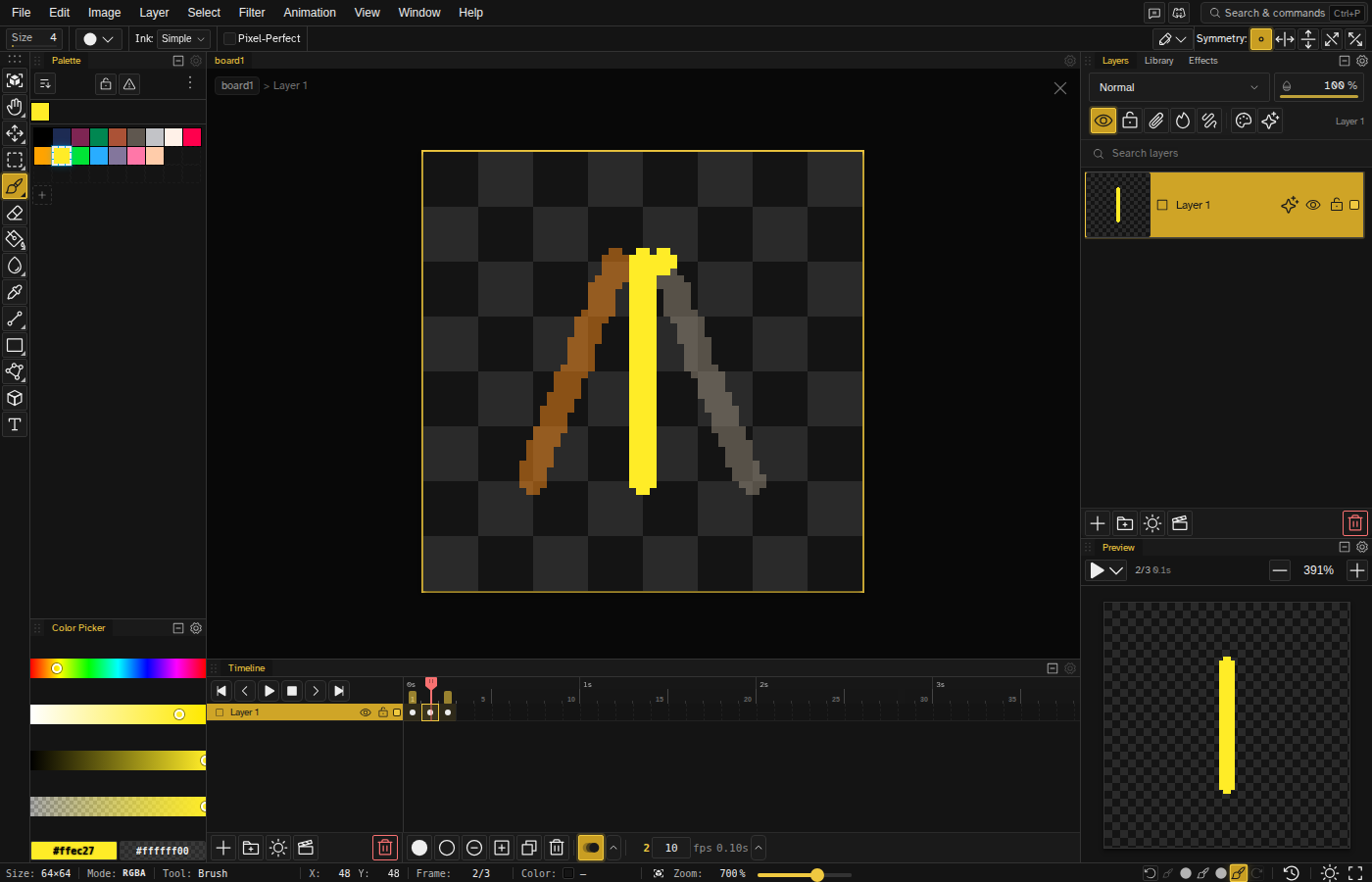Select the Rectangle shape tool
The width and height of the screenshot is (1372, 882).
(x=15, y=345)
